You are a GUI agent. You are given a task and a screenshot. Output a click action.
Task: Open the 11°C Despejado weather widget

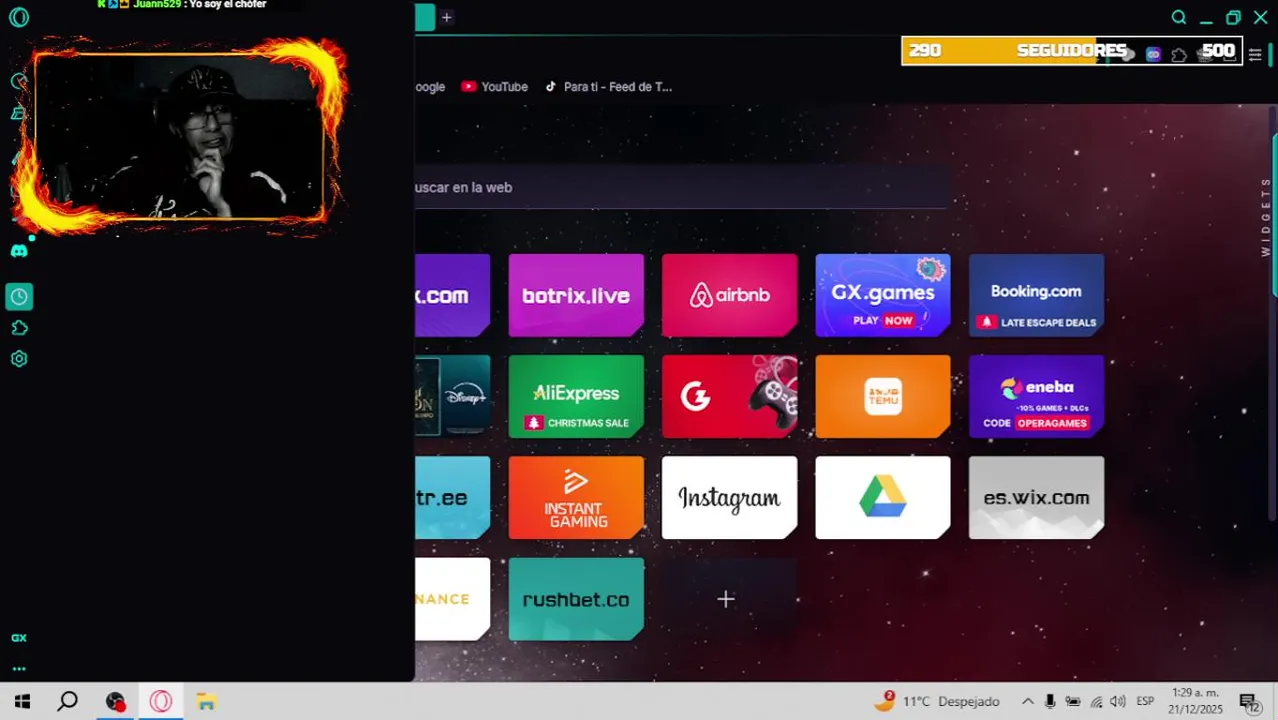point(937,701)
